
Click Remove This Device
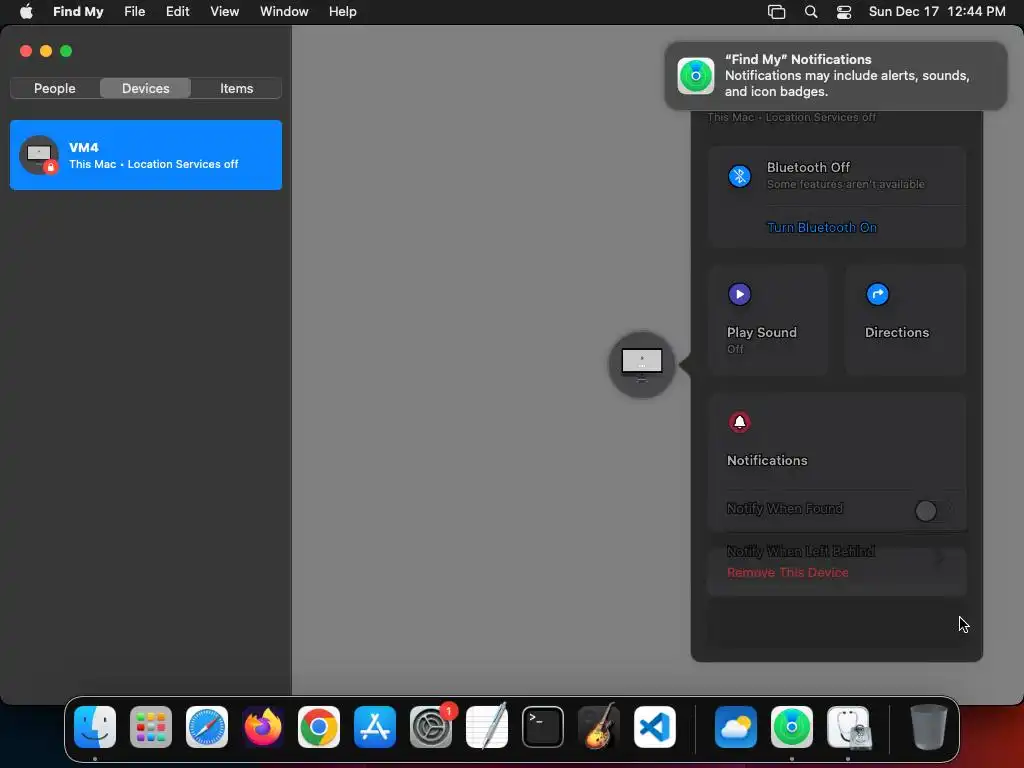[x=788, y=572]
